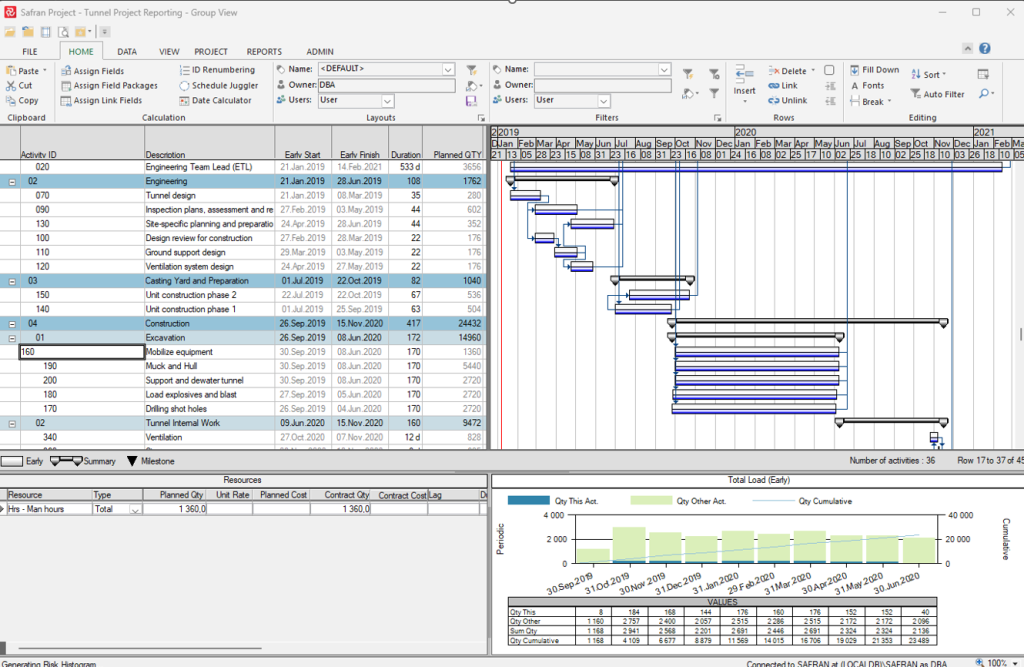Click the Break tool
Viewport: 1024px width, 667px height.
pos(871,101)
